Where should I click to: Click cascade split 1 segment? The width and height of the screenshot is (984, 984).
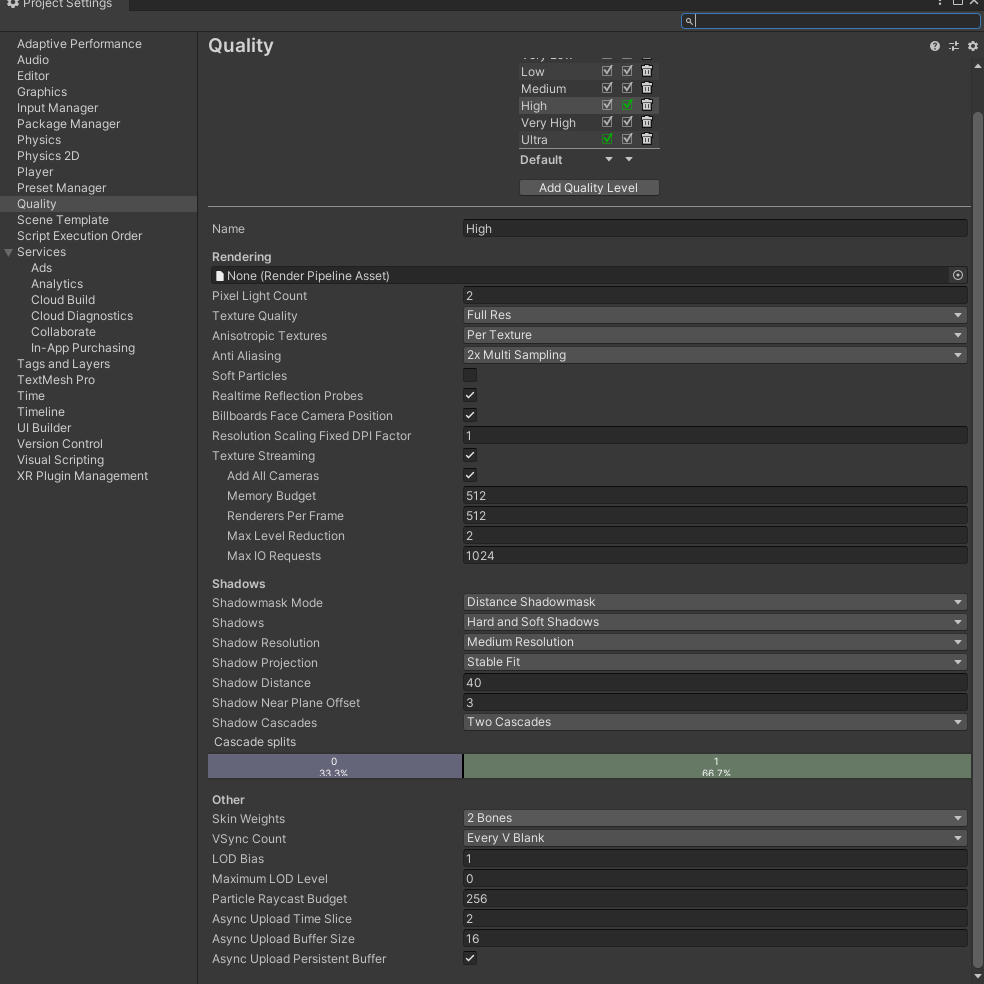click(x=717, y=766)
